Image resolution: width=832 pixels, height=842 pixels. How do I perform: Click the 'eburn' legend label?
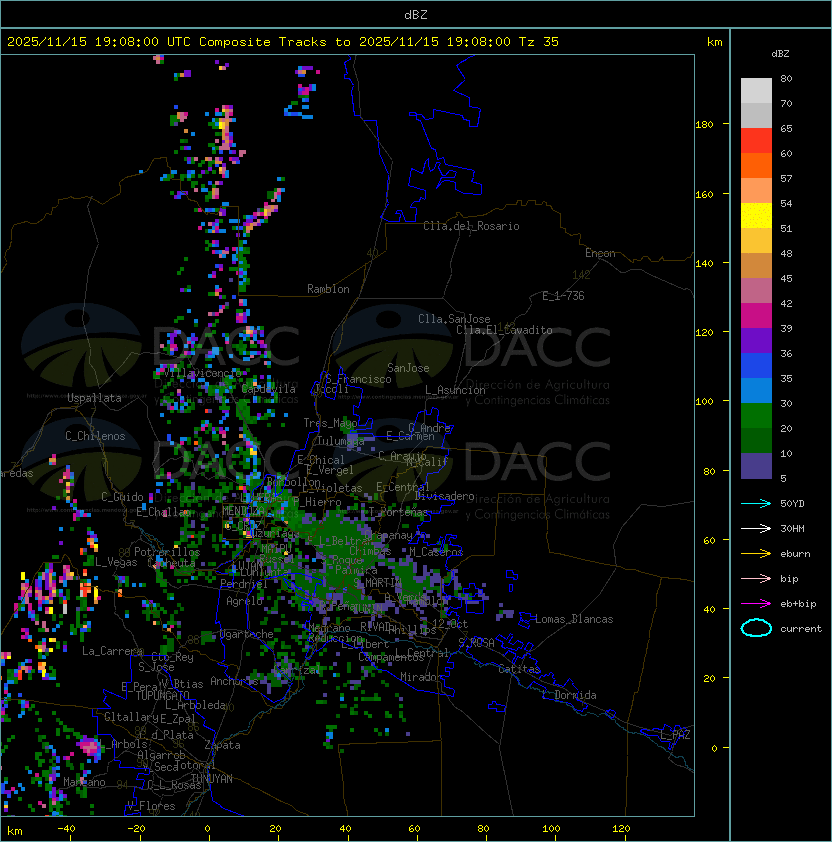point(795,554)
